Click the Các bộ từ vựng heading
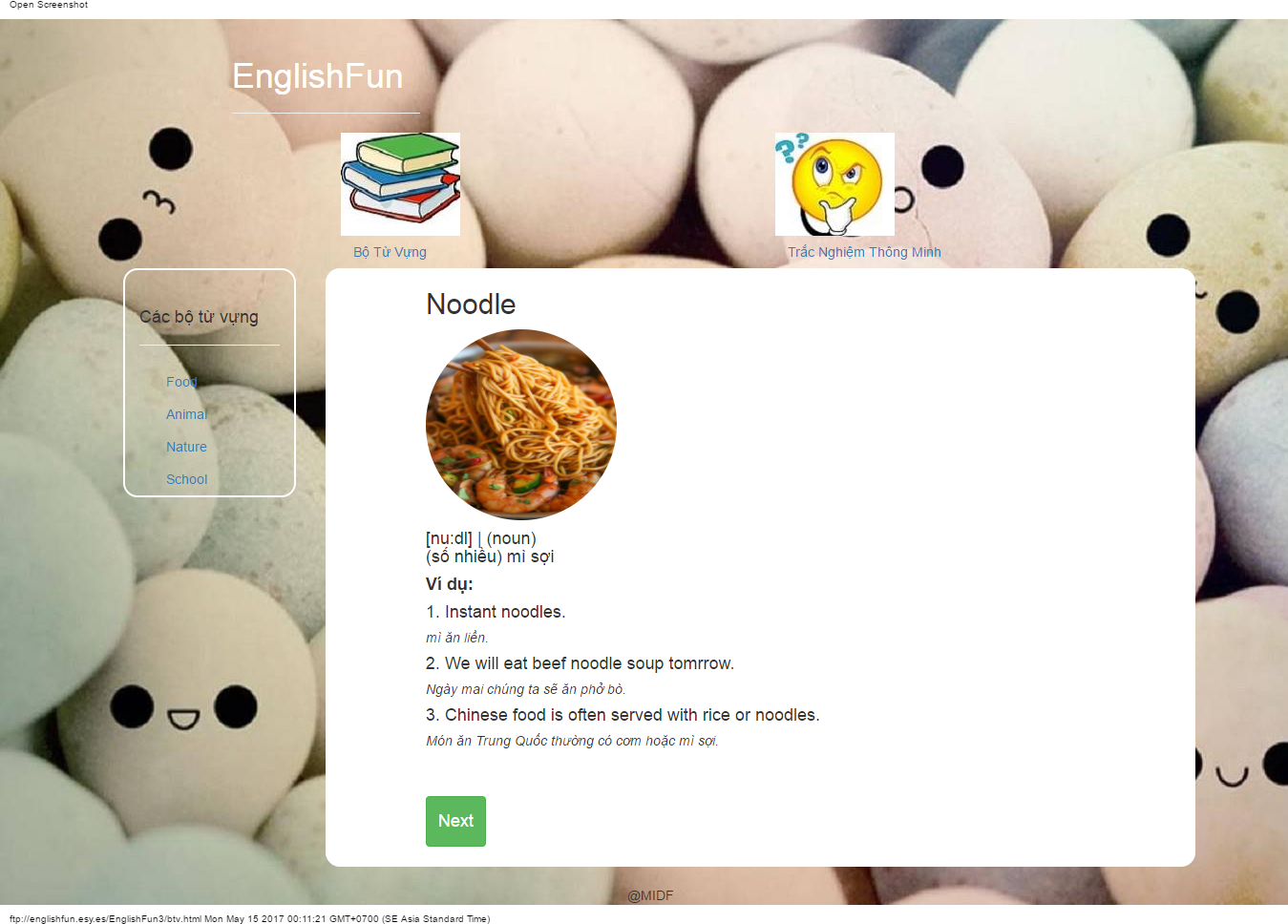 (199, 317)
